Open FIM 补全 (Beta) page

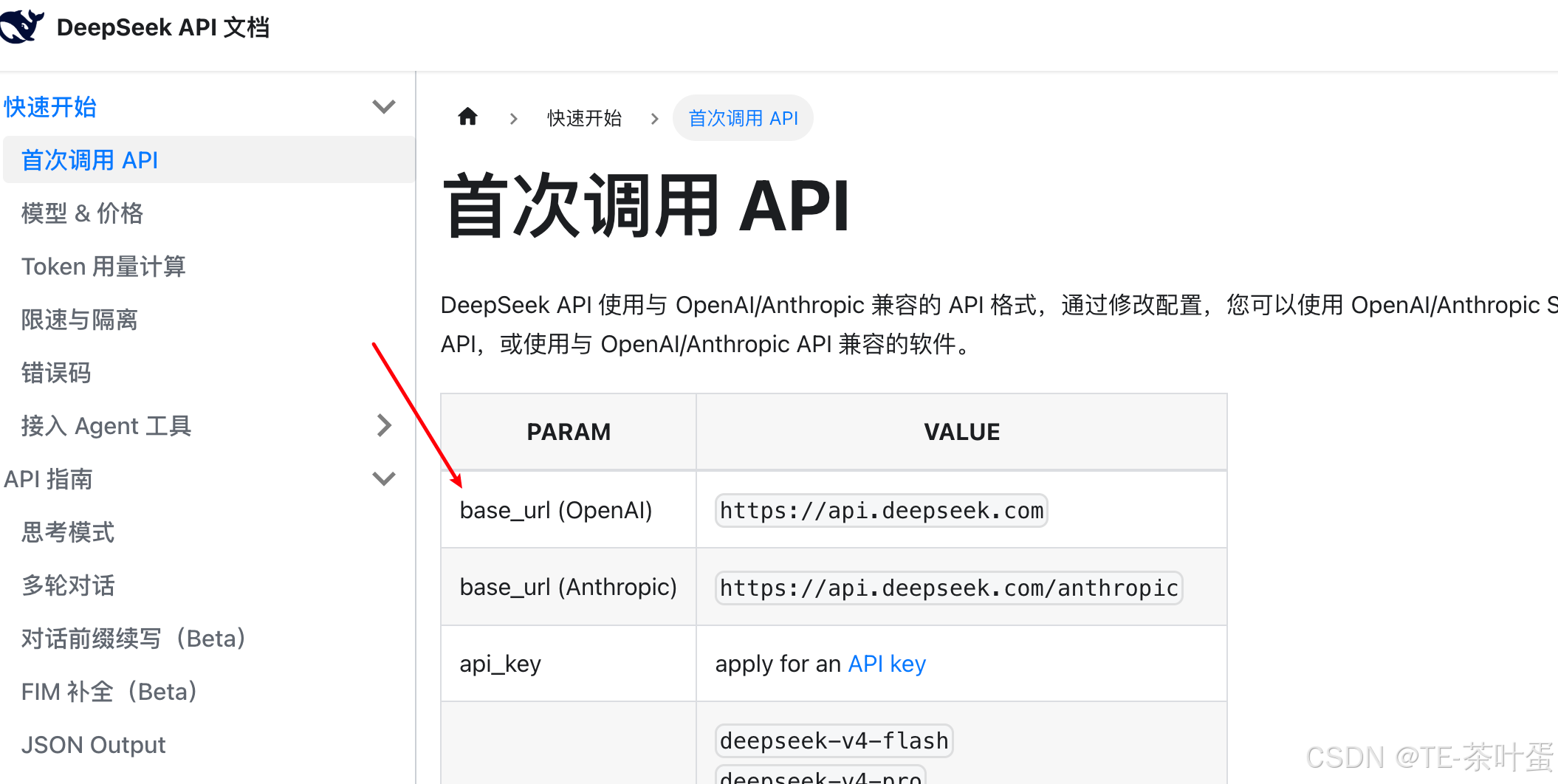pyautogui.click(x=109, y=692)
